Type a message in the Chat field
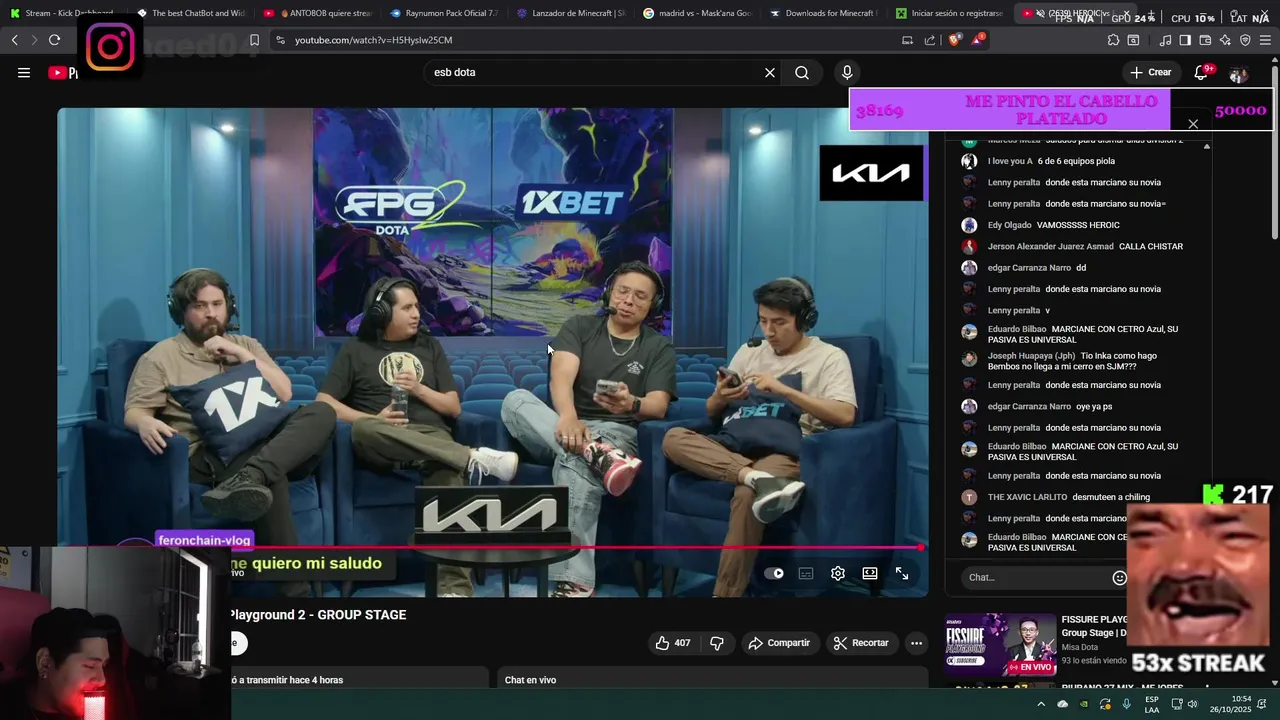 pyautogui.click(x=1038, y=577)
